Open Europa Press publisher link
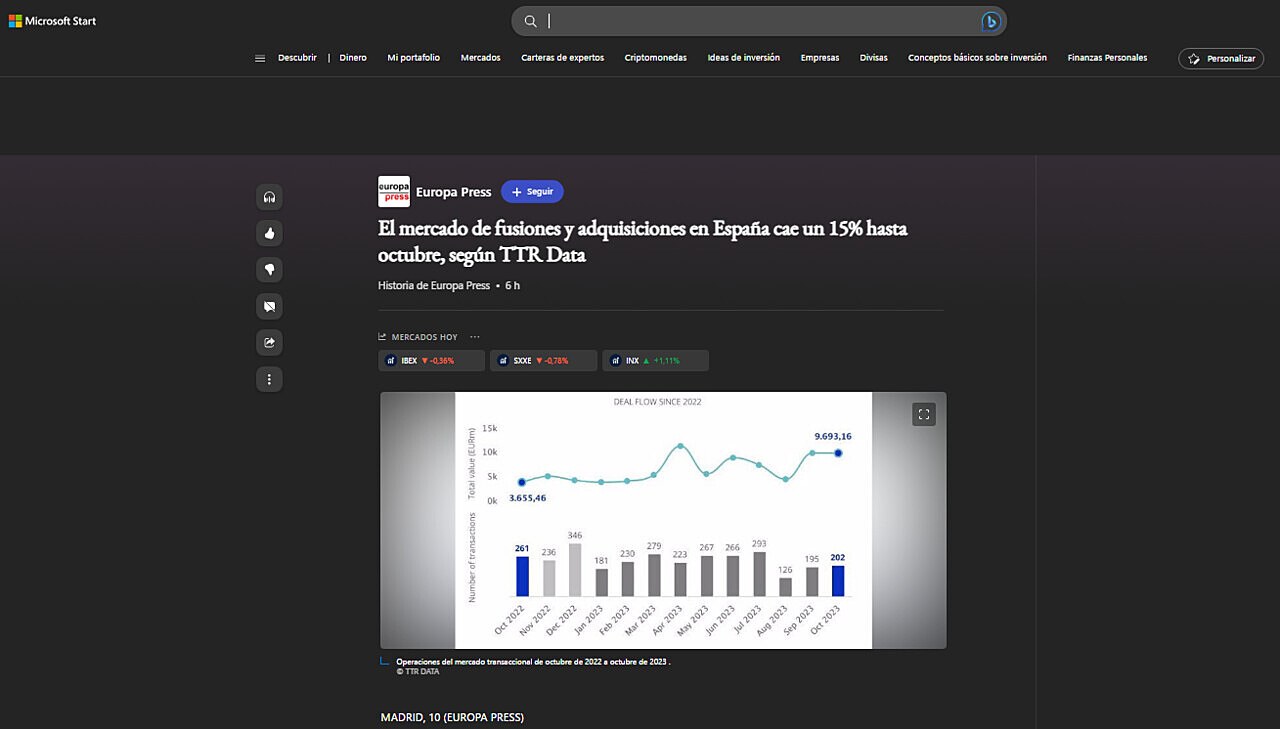 (x=454, y=192)
